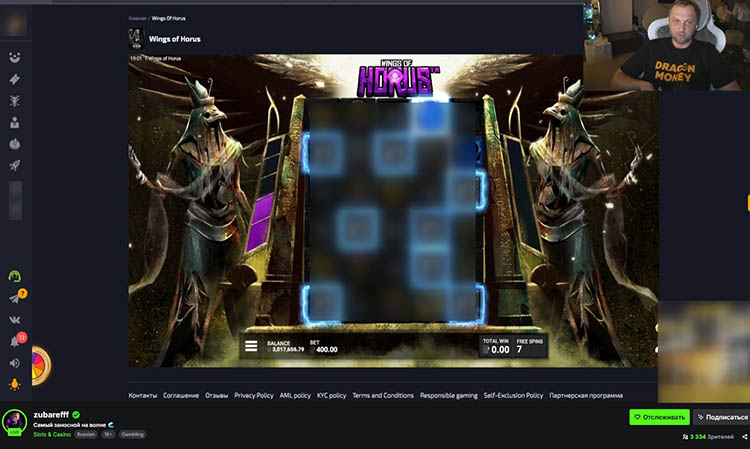This screenshot has width=750, height=449.
Task: Click the bug-shaped icon in the sidebar
Action: 15,101
